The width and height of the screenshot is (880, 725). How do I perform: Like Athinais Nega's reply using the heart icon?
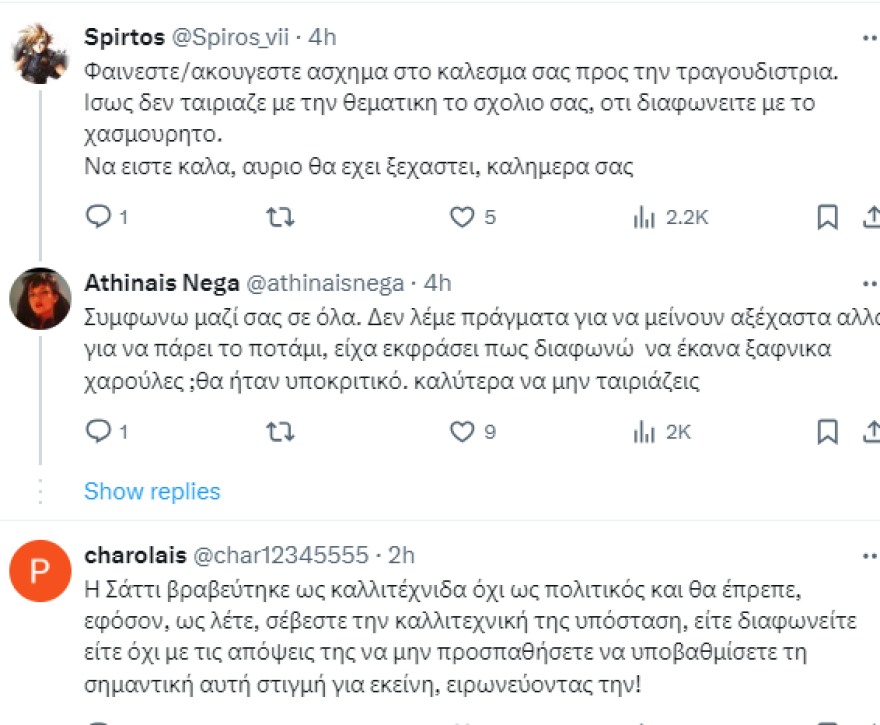coord(460,431)
